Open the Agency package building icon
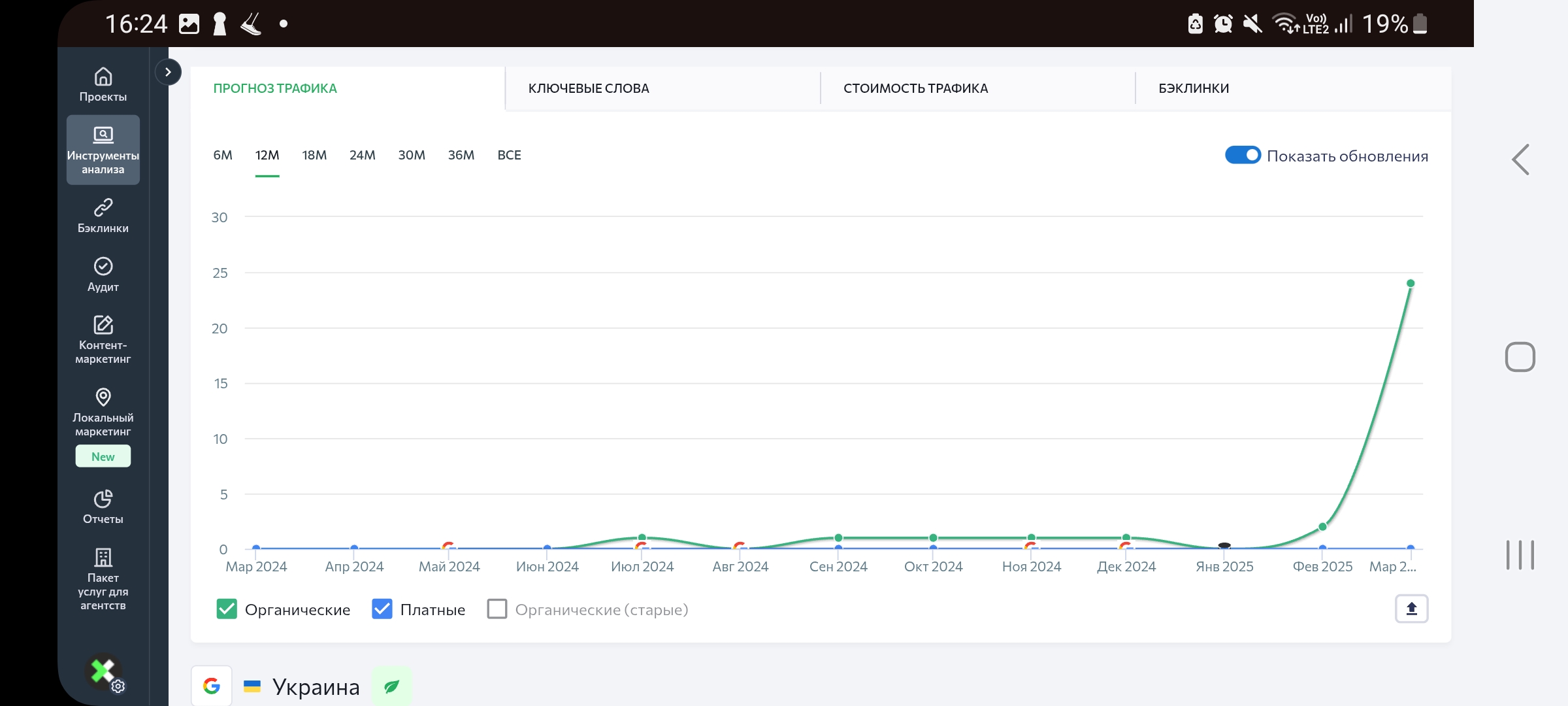1568x706 pixels. 103,558
